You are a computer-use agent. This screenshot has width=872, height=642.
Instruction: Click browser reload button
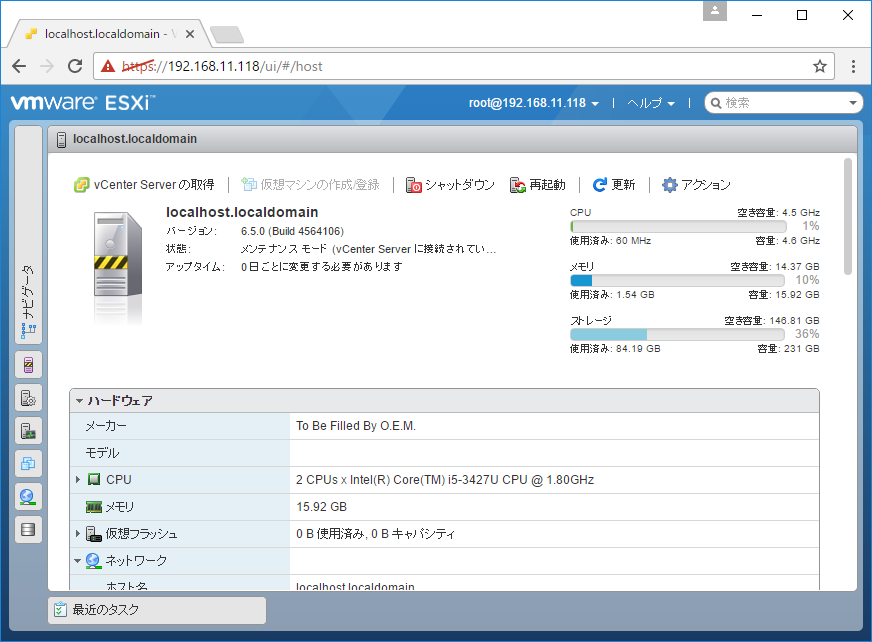[x=75, y=66]
